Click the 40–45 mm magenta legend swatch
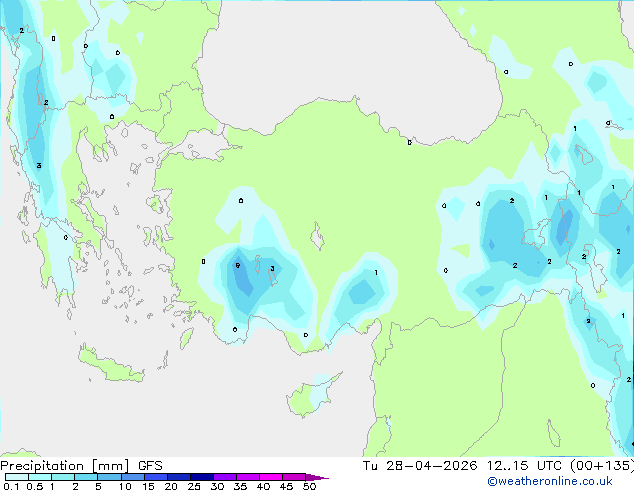This screenshot has height=490, width=634. pos(271,477)
